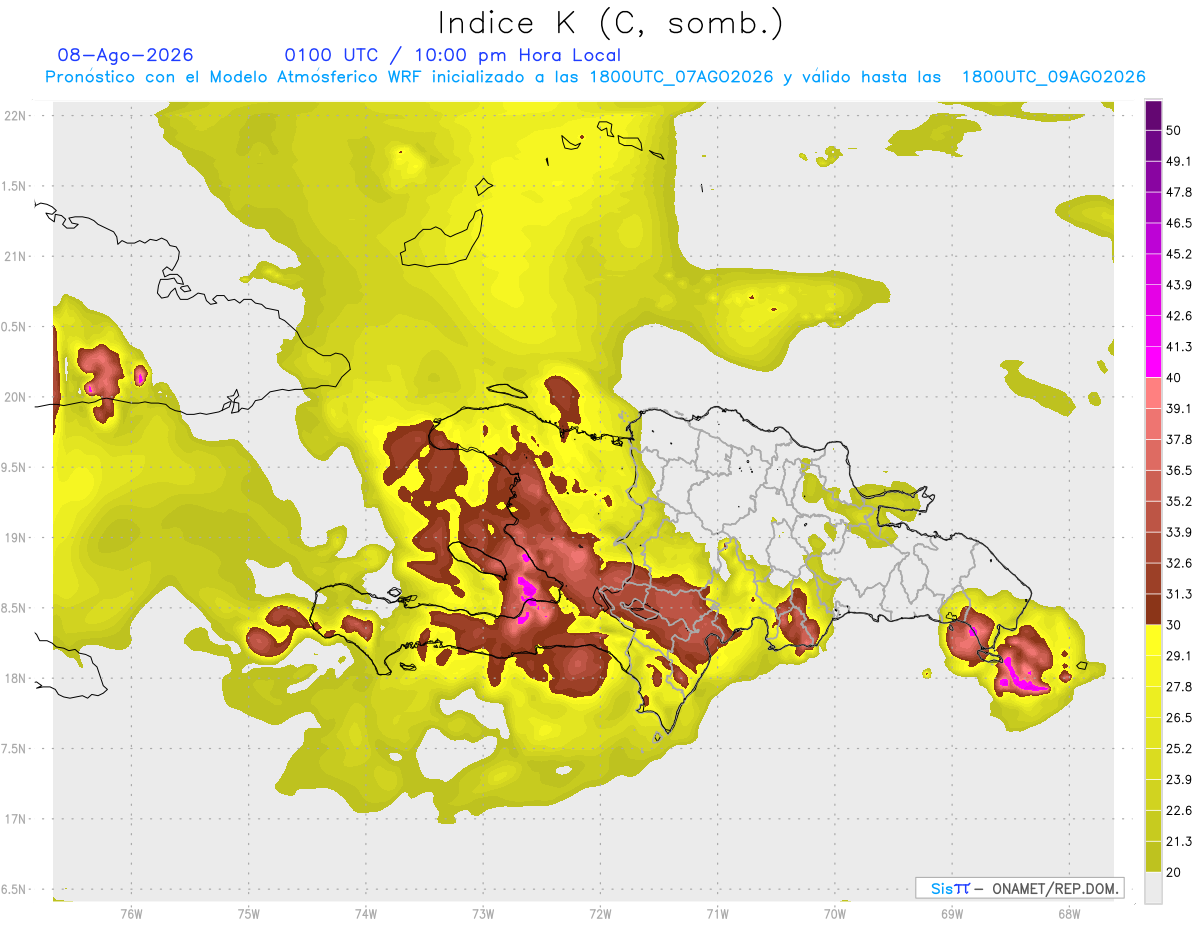Click the time text "0100 UTC / 10:00 pm Hora Local"

tap(453, 55)
